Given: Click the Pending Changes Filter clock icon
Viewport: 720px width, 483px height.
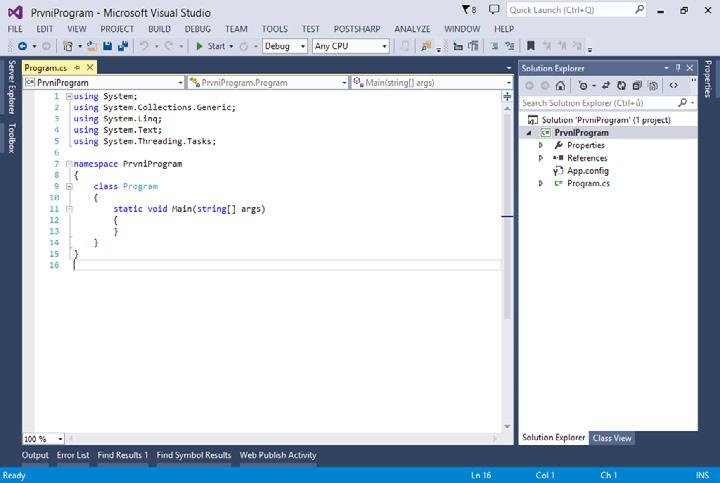Looking at the screenshot, I should 583,85.
